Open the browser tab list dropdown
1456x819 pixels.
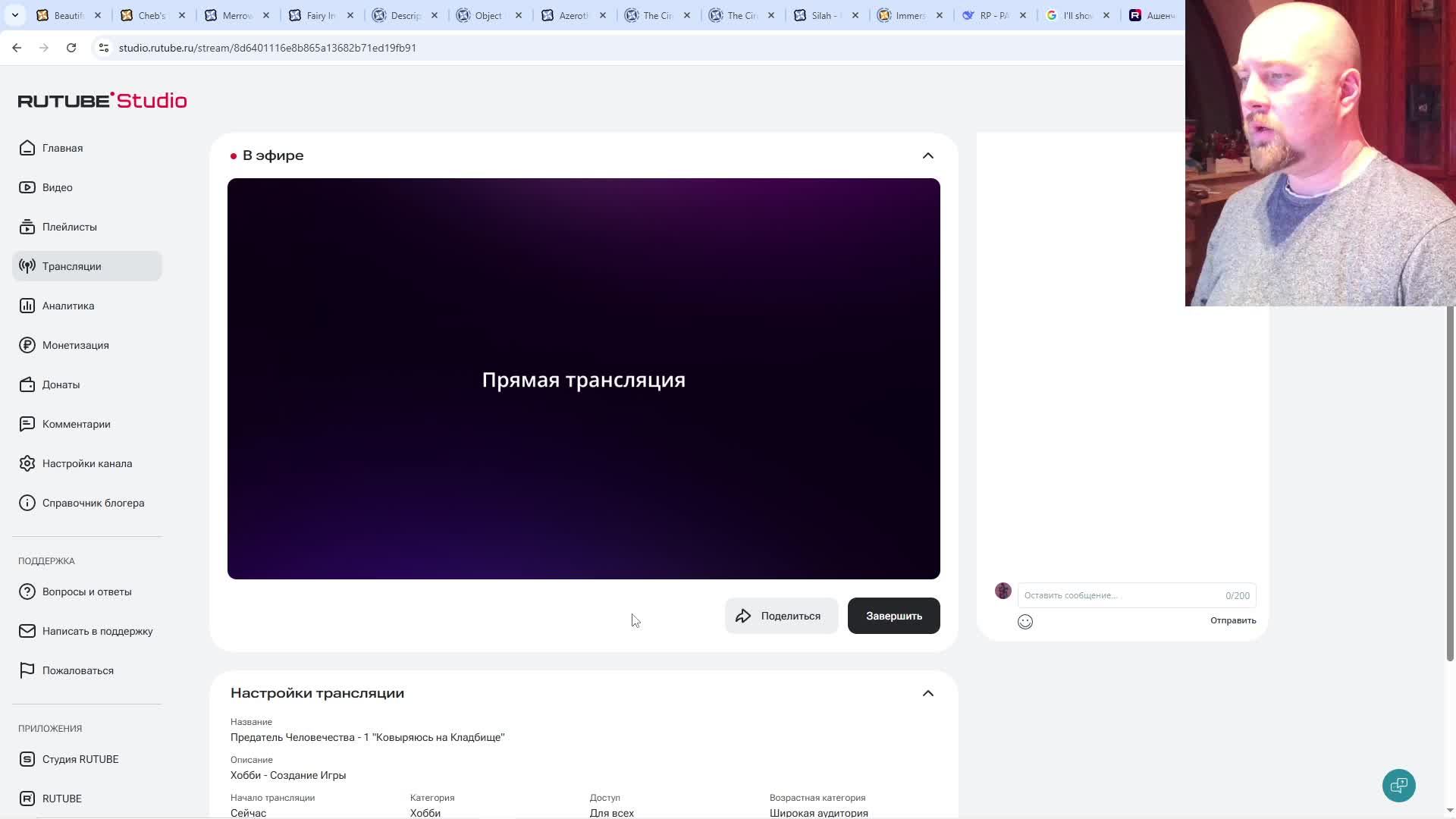click(x=14, y=15)
